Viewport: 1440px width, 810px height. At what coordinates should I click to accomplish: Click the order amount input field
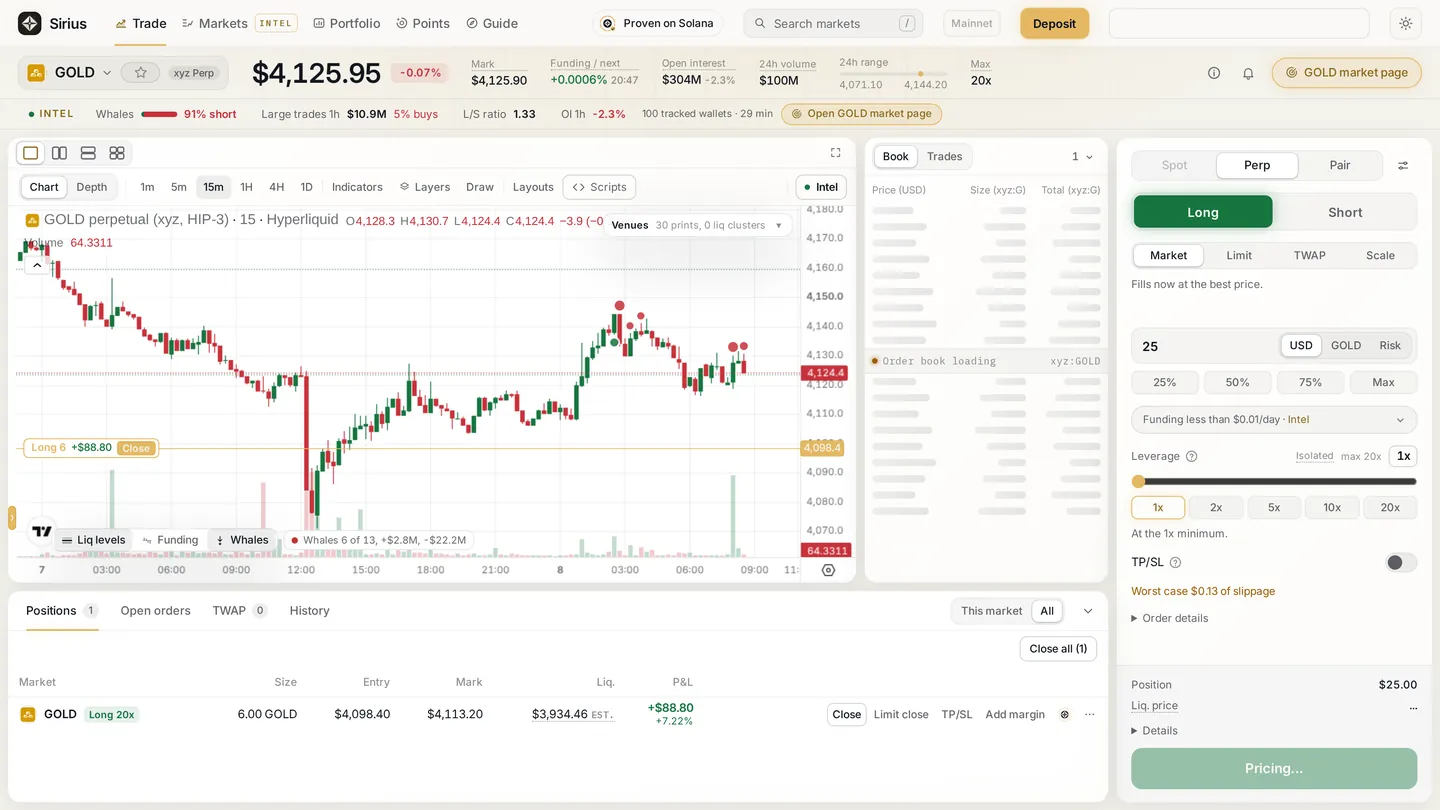[1207, 346]
